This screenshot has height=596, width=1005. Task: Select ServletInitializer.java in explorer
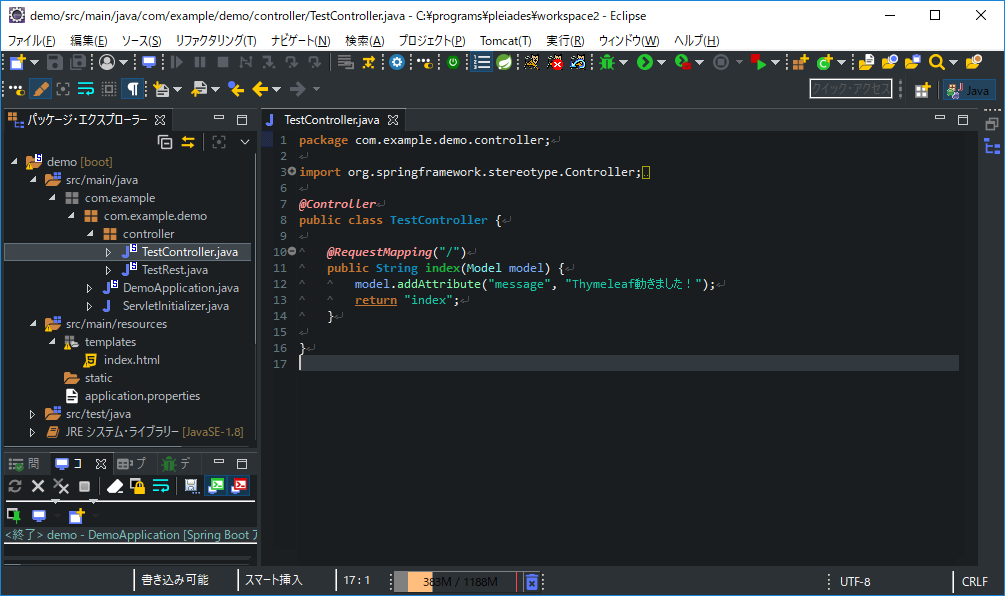point(176,306)
